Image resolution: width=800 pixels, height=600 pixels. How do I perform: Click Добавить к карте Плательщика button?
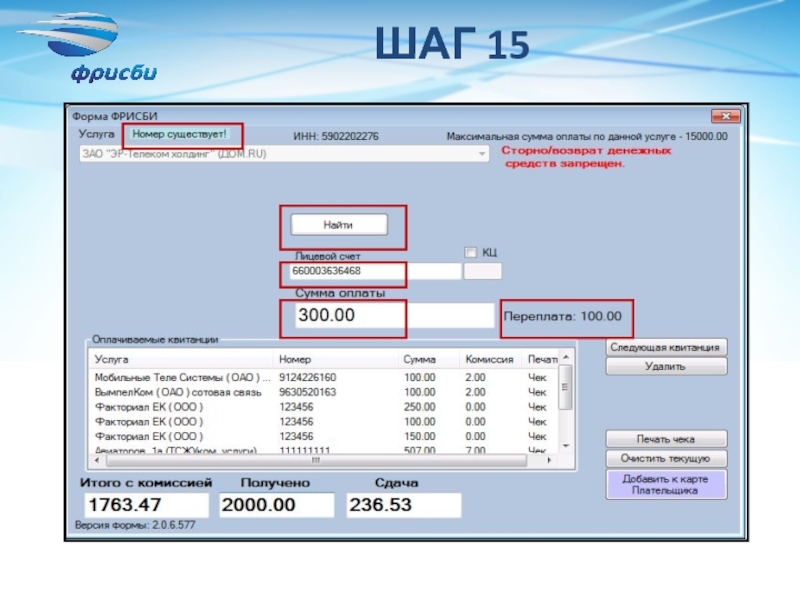(x=666, y=485)
